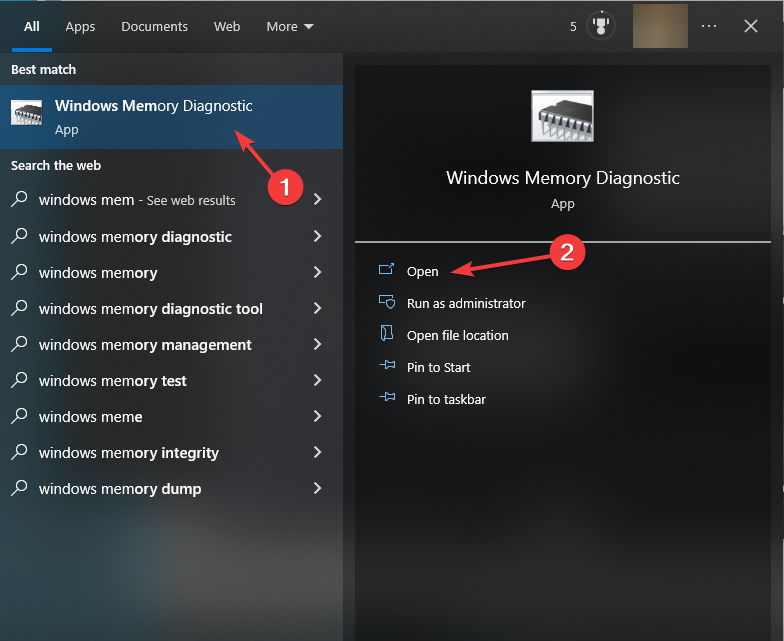Image resolution: width=784 pixels, height=641 pixels.
Task: Expand 'windows memory diagnostic tool' chevron
Action: 318,308
